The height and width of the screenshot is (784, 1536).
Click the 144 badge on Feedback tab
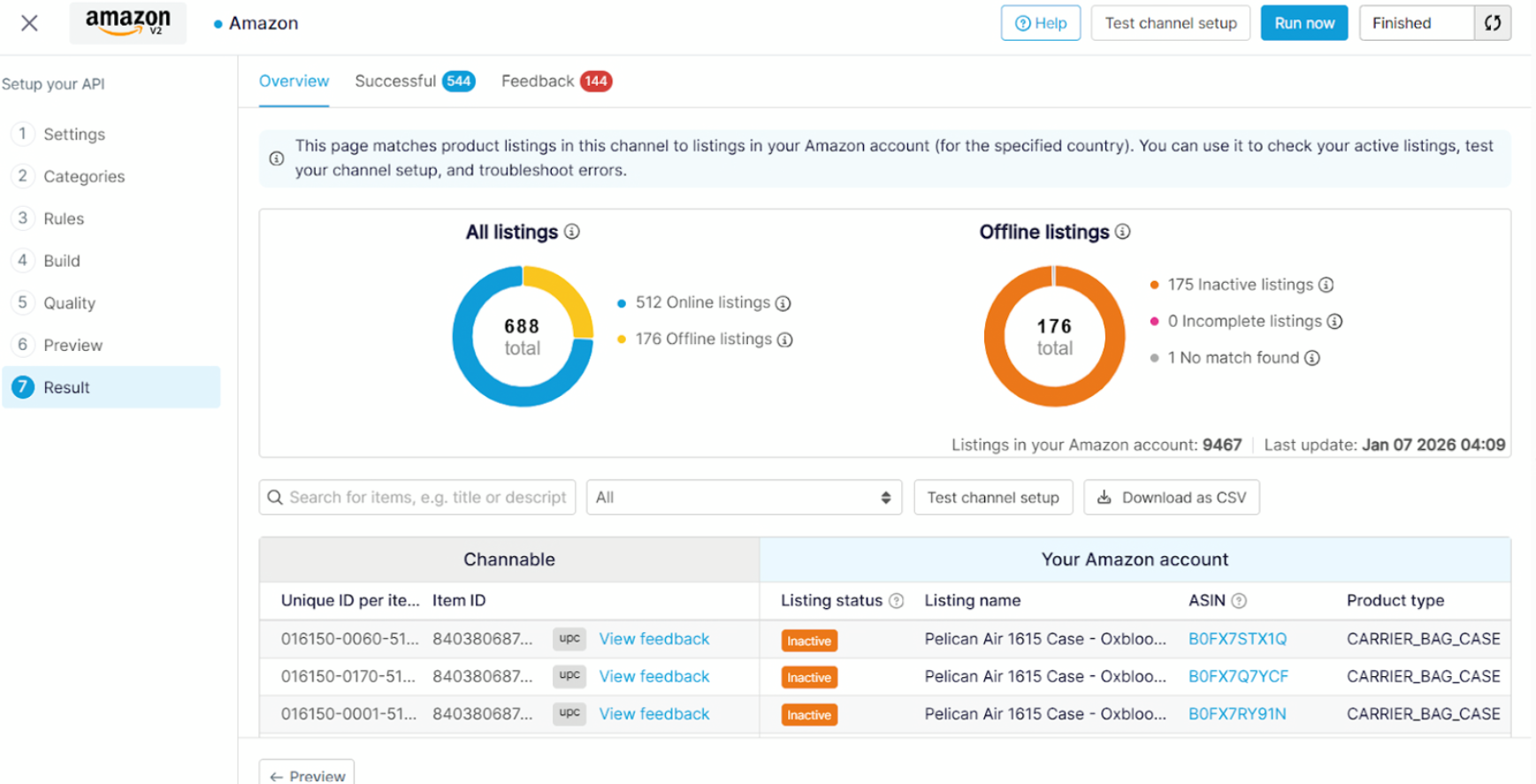[596, 81]
